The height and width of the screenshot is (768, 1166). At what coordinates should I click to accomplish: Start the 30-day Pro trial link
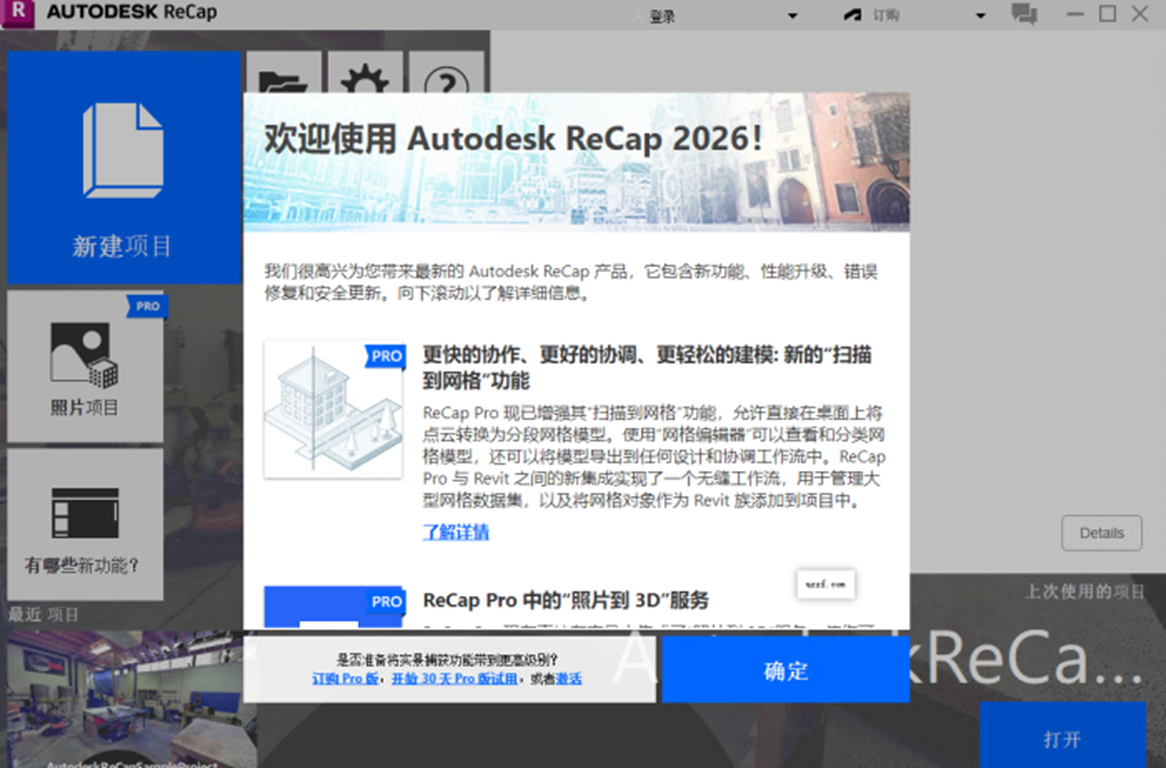coord(454,678)
